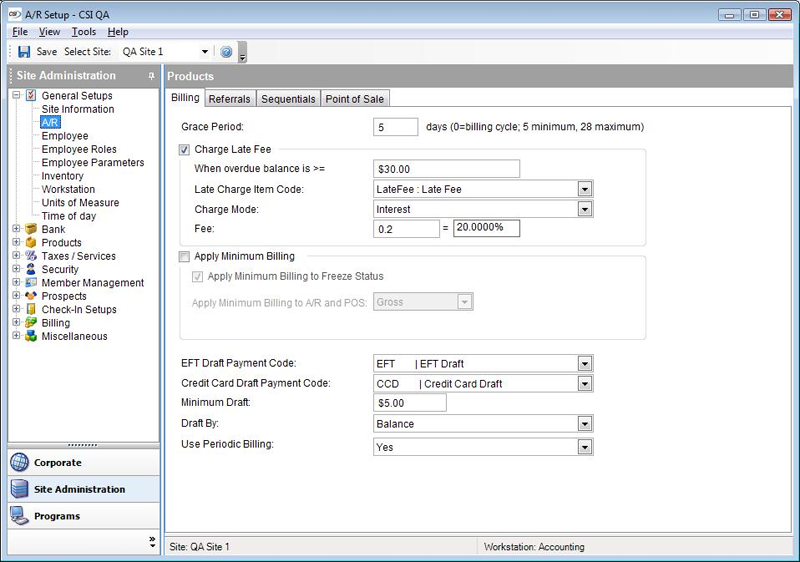Click the Save text button
This screenshot has width=800, height=562.
click(x=46, y=52)
